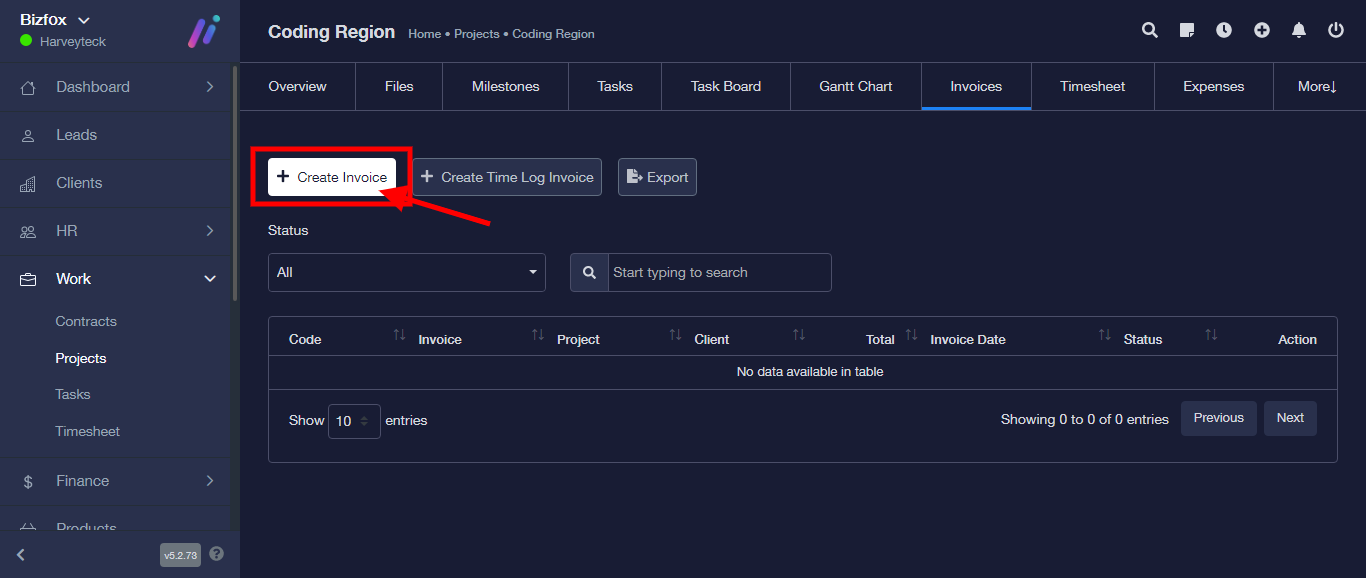Click the search invoices text field

click(x=718, y=272)
